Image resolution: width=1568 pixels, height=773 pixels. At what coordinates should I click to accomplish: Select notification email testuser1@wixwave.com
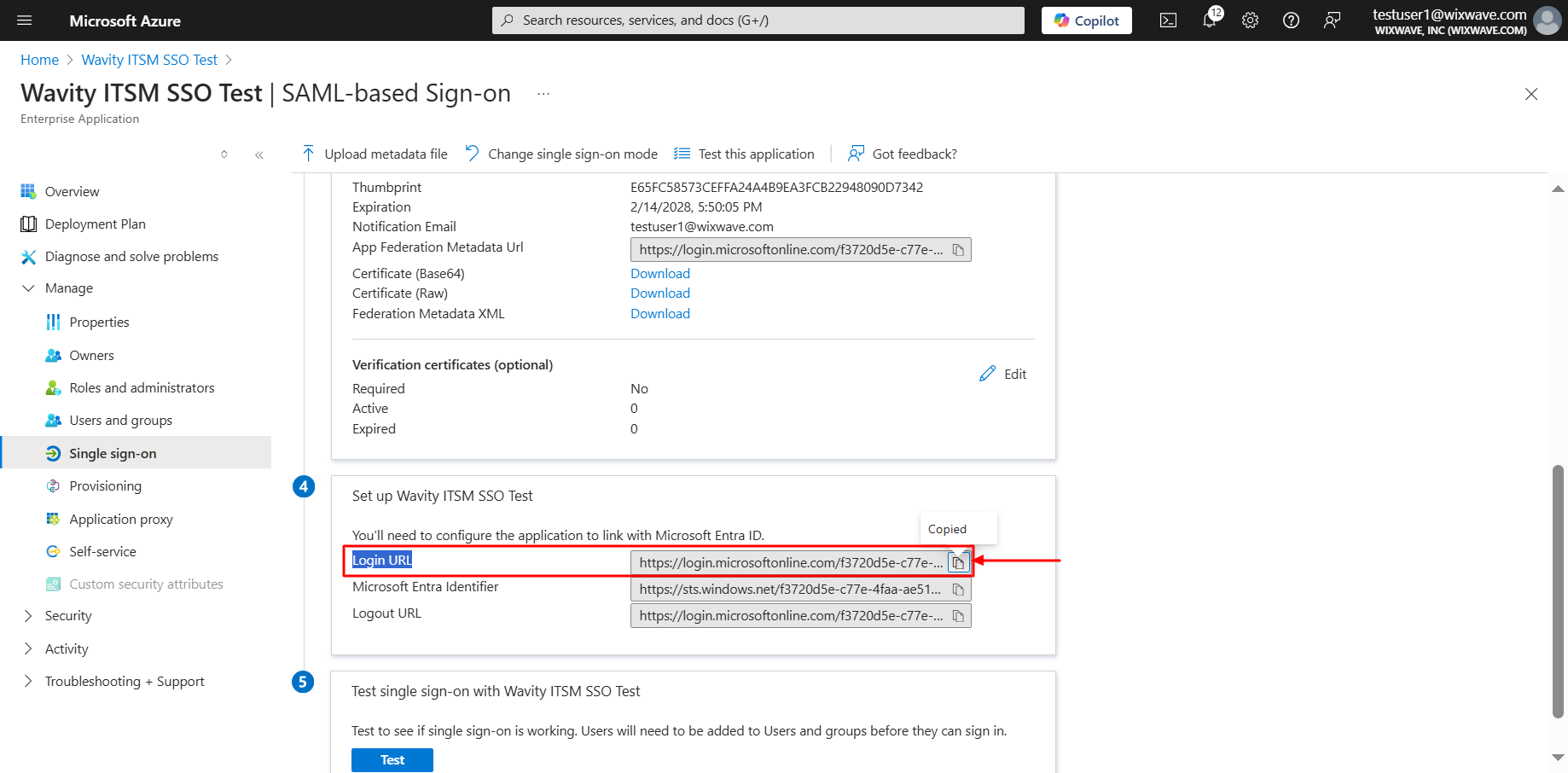[702, 226]
